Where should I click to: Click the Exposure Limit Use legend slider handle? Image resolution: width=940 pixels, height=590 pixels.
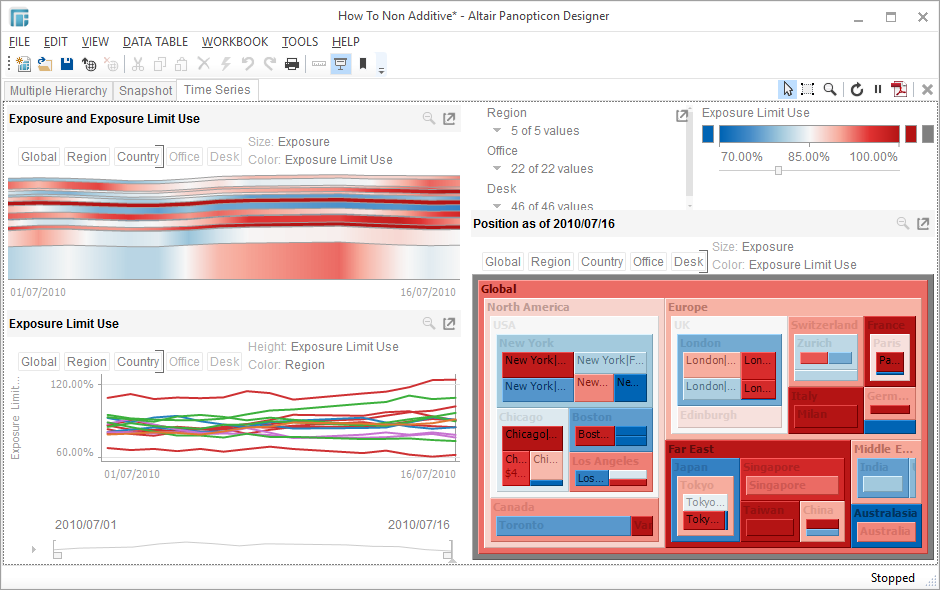point(778,171)
